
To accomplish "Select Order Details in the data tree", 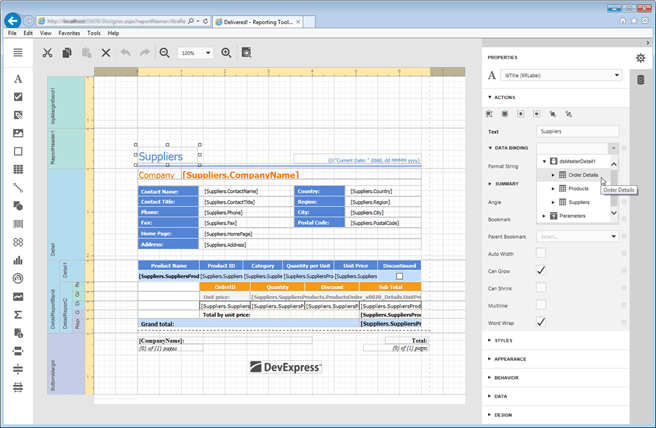I will click(583, 175).
